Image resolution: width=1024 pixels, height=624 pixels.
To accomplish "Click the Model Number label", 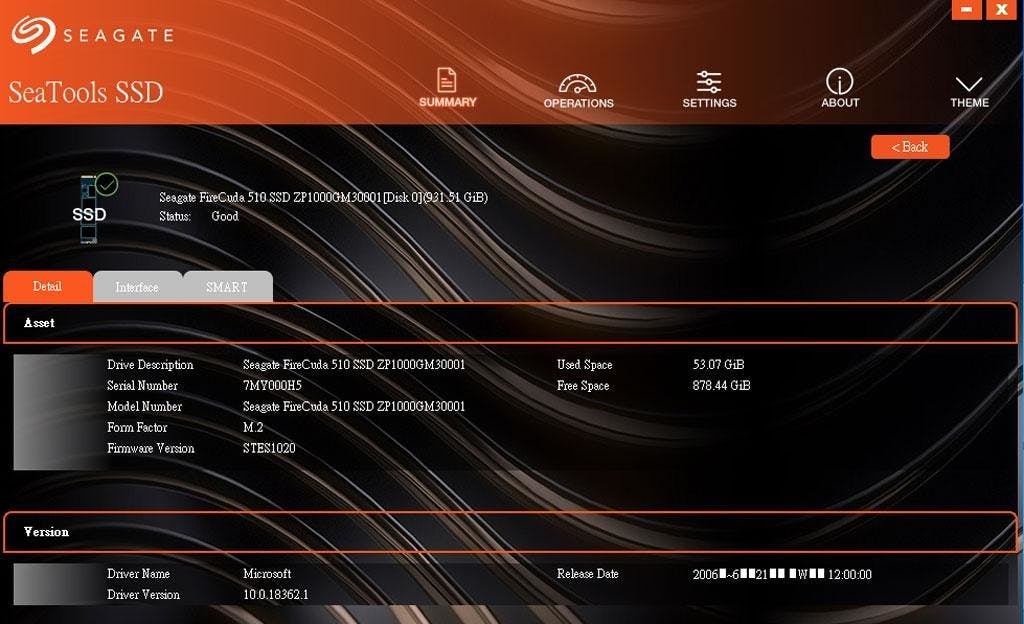I will click(x=144, y=407).
